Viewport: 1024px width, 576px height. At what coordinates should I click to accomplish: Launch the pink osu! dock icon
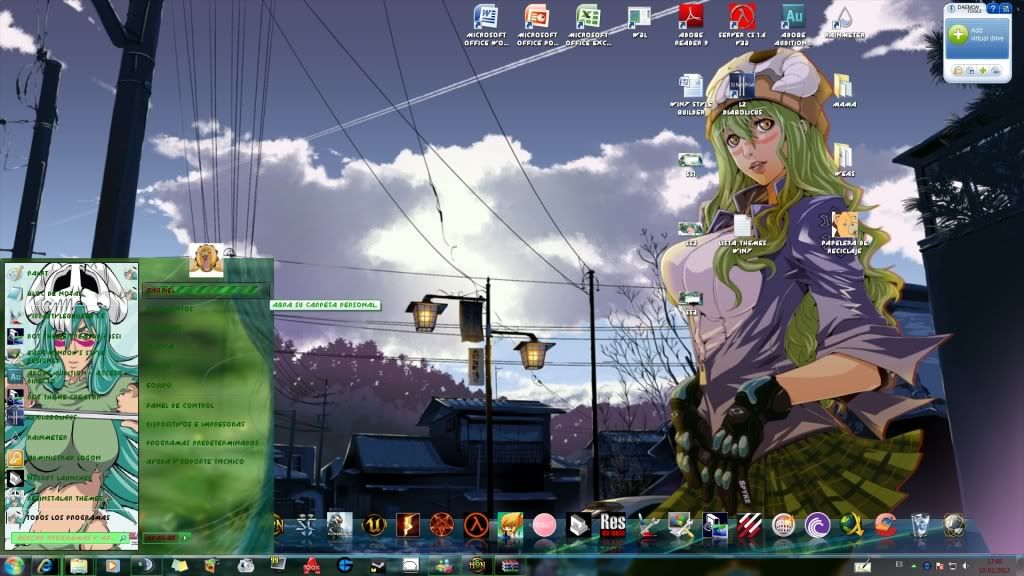[544, 525]
